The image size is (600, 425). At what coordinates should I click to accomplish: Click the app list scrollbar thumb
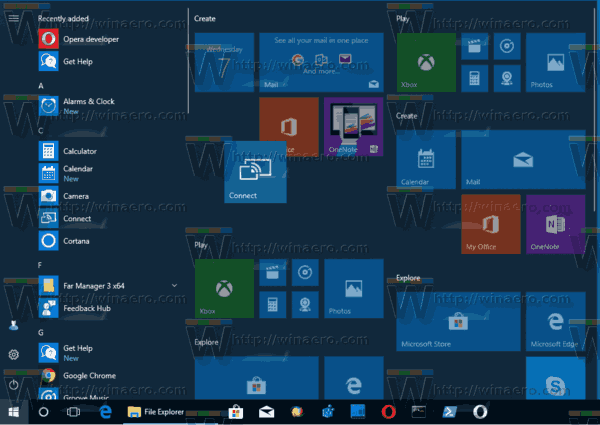[x=188, y=61]
